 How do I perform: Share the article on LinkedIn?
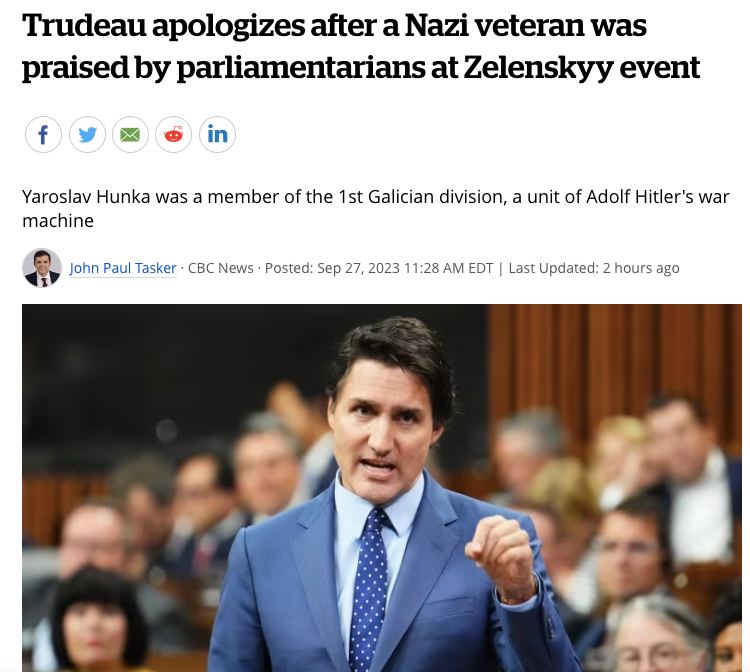(x=217, y=134)
